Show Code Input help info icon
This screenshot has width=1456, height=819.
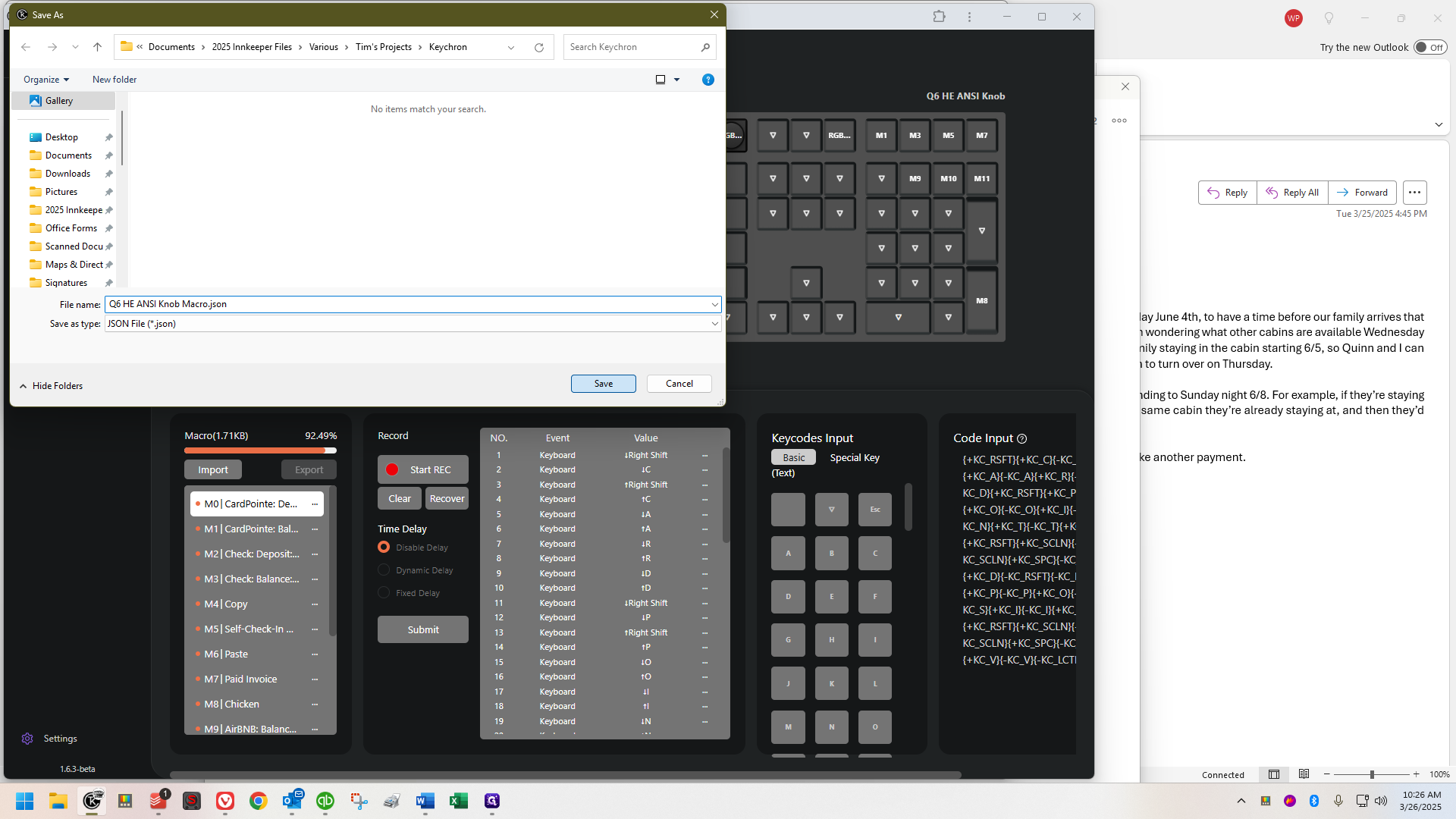(x=1021, y=439)
